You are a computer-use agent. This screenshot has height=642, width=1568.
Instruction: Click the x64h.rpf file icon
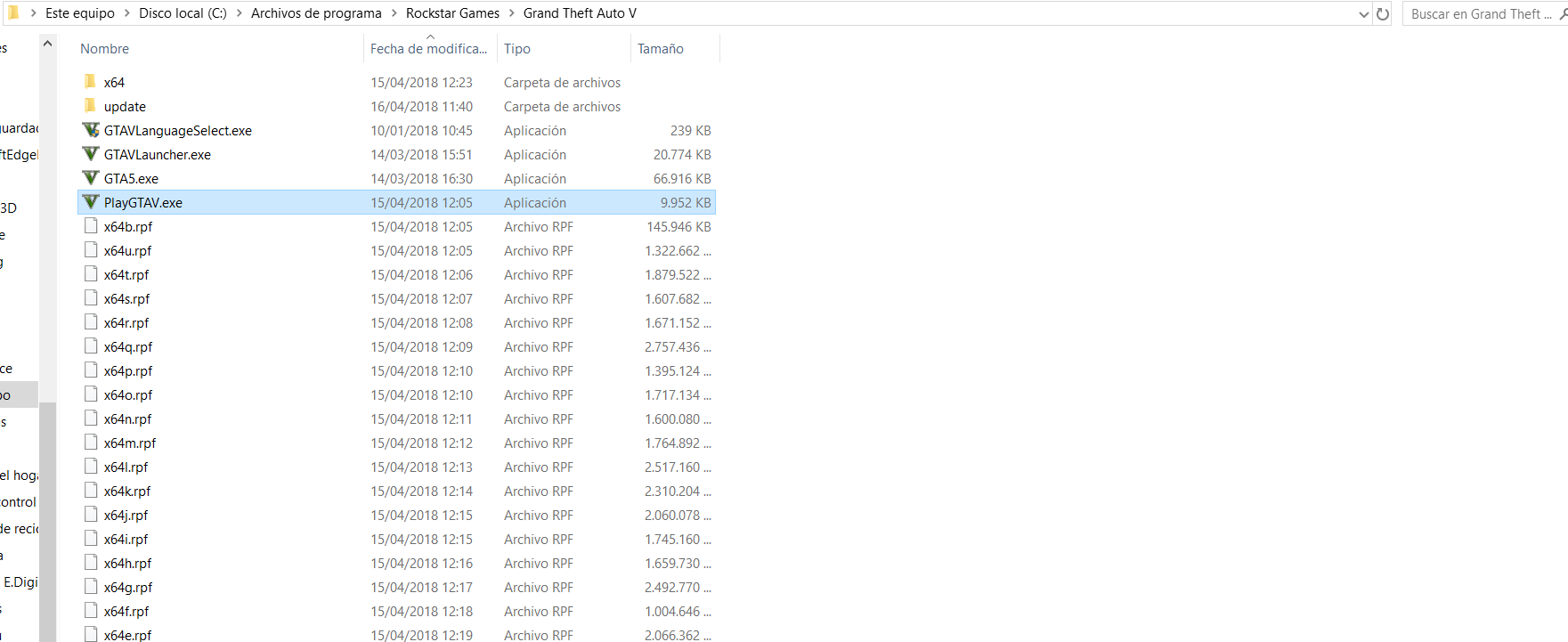pyautogui.click(x=90, y=563)
